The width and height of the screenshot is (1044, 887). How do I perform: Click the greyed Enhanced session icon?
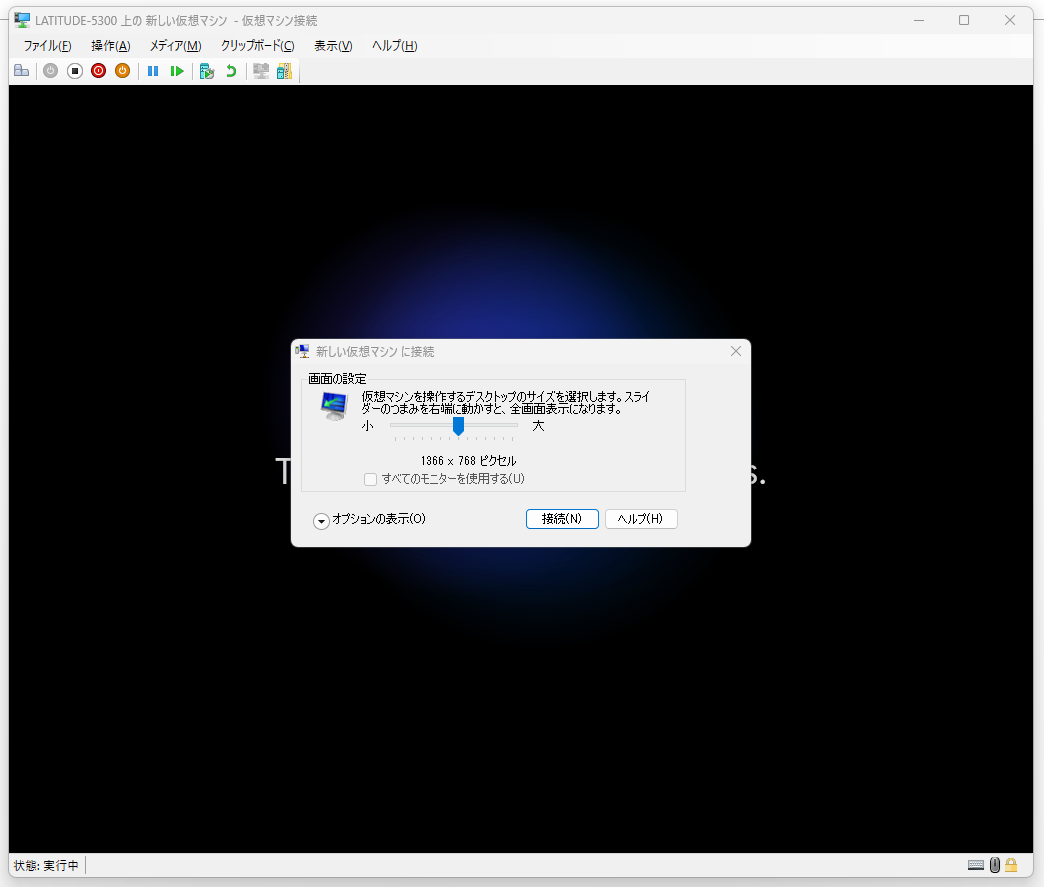[x=261, y=71]
